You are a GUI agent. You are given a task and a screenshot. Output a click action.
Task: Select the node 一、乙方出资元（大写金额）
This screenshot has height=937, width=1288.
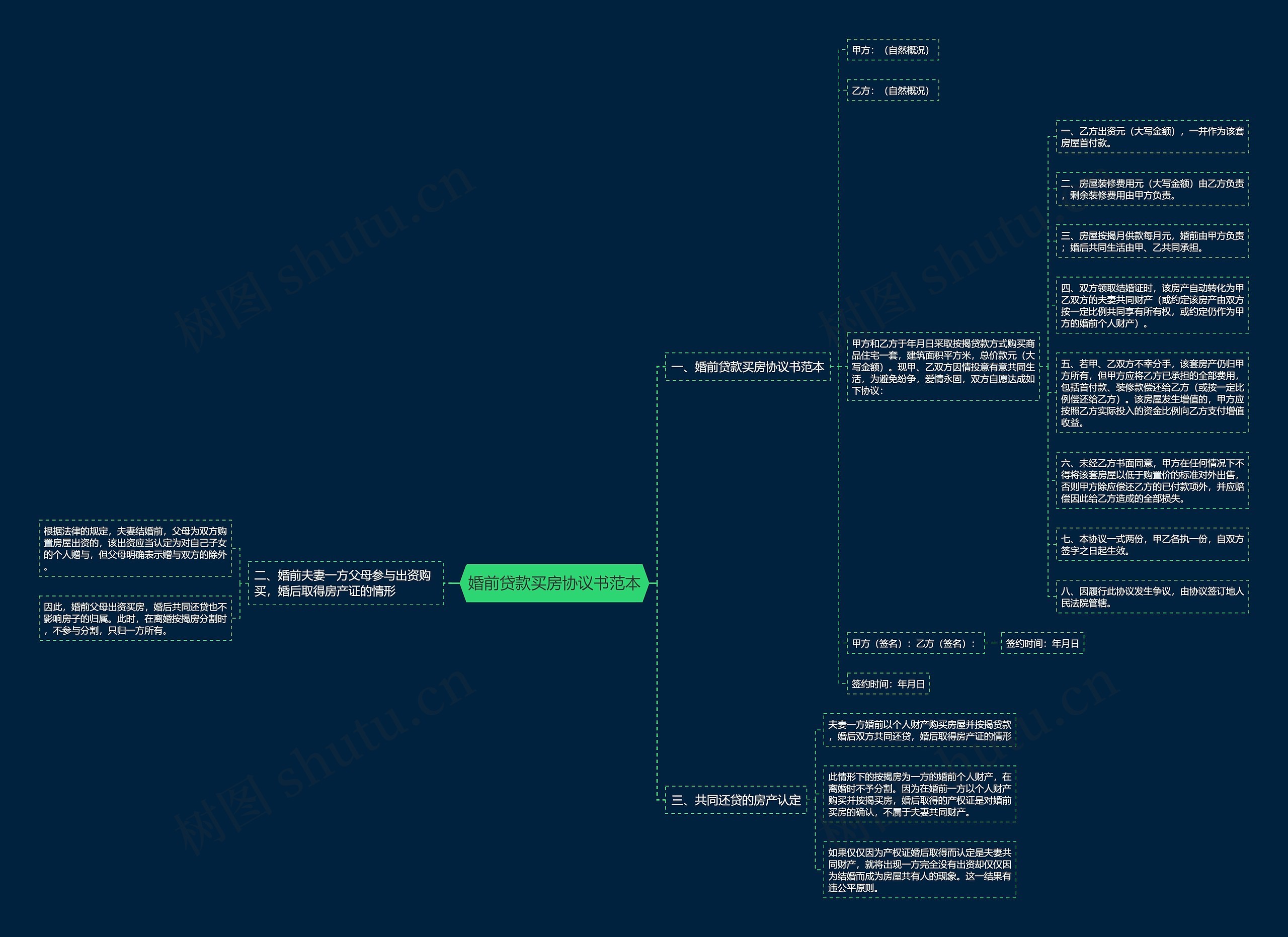1152,137
